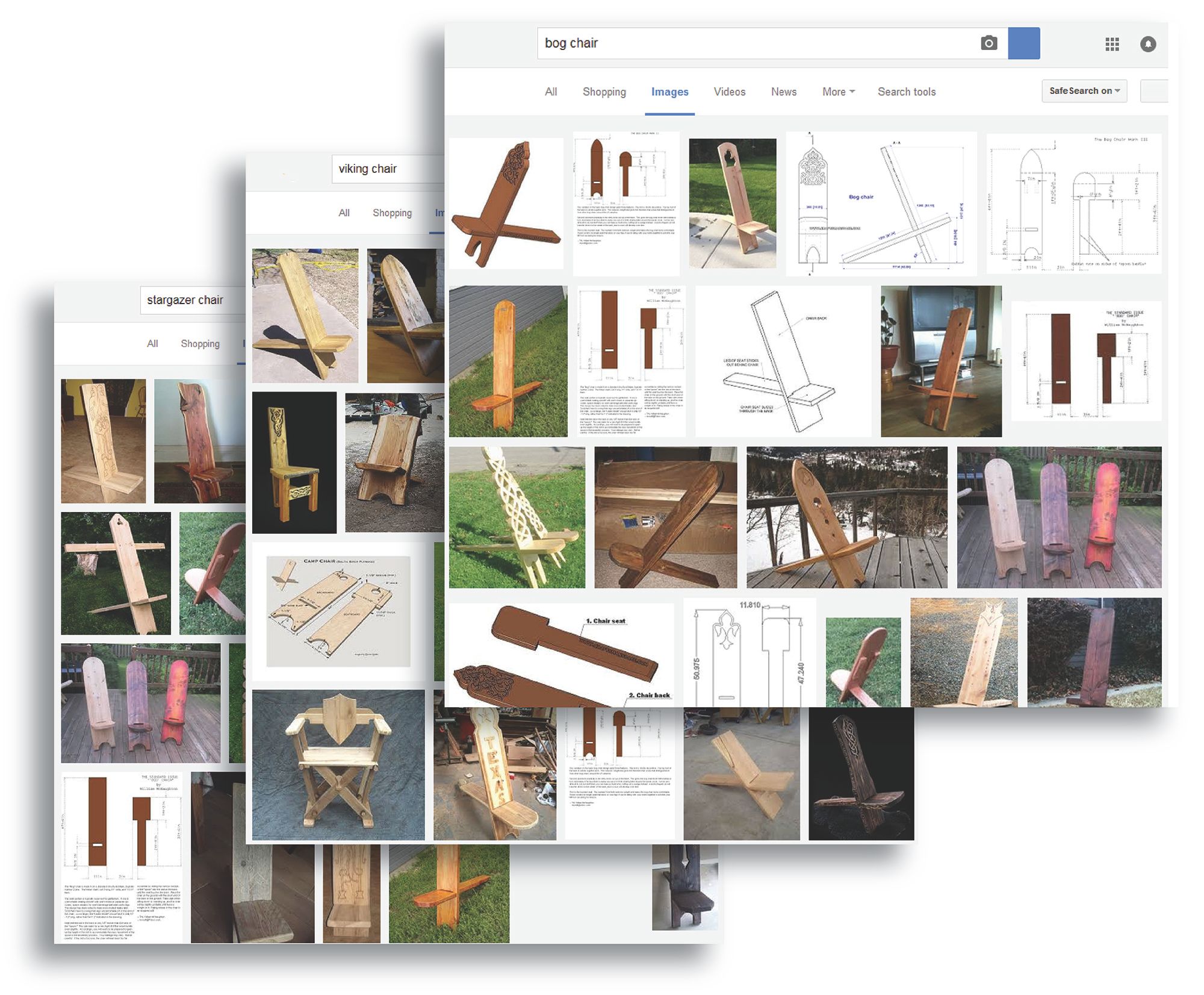
Task: Open the '1. Chair seat' 3D diagram
Action: click(562, 655)
